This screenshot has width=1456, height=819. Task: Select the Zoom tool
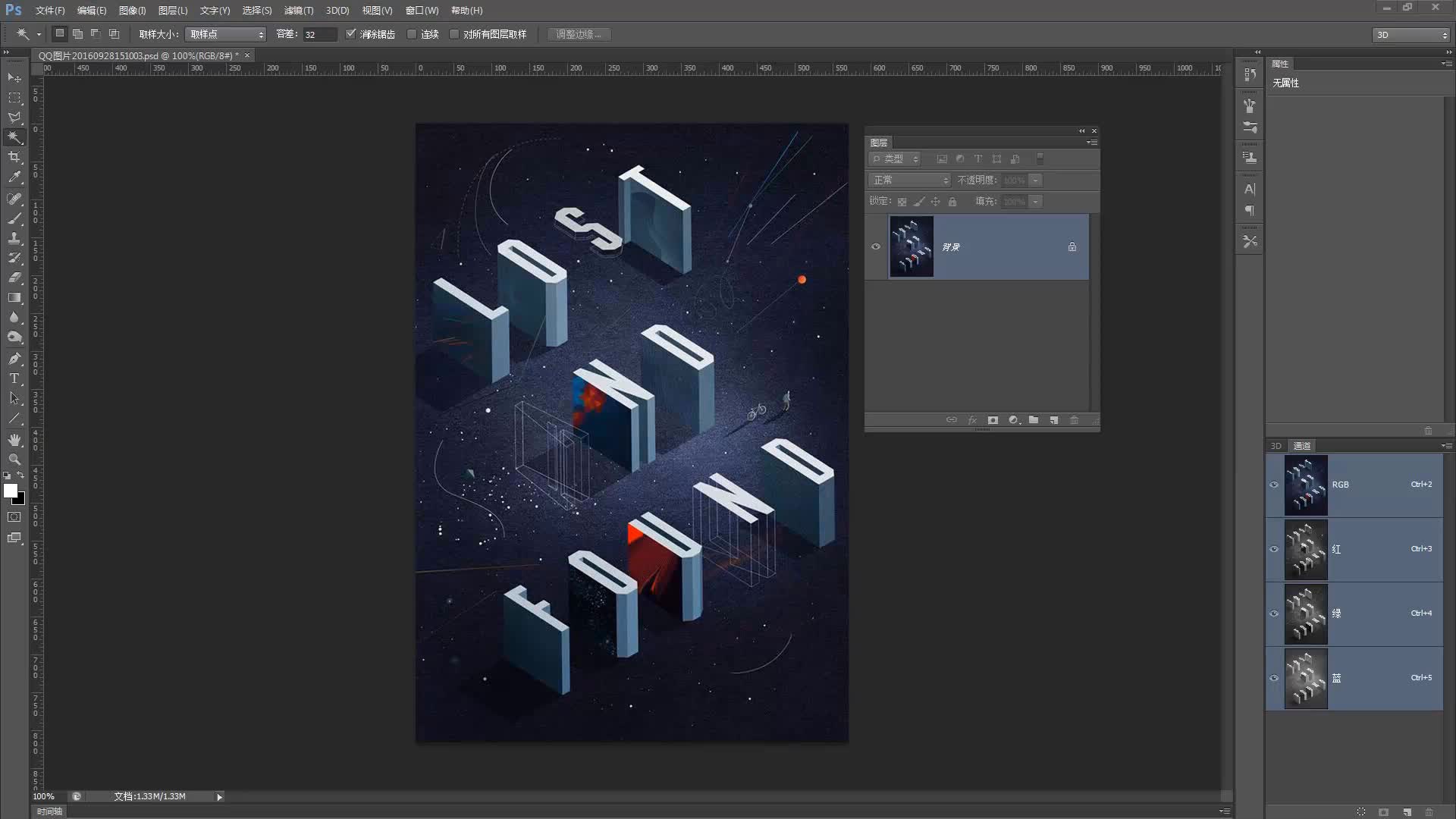coord(14,460)
